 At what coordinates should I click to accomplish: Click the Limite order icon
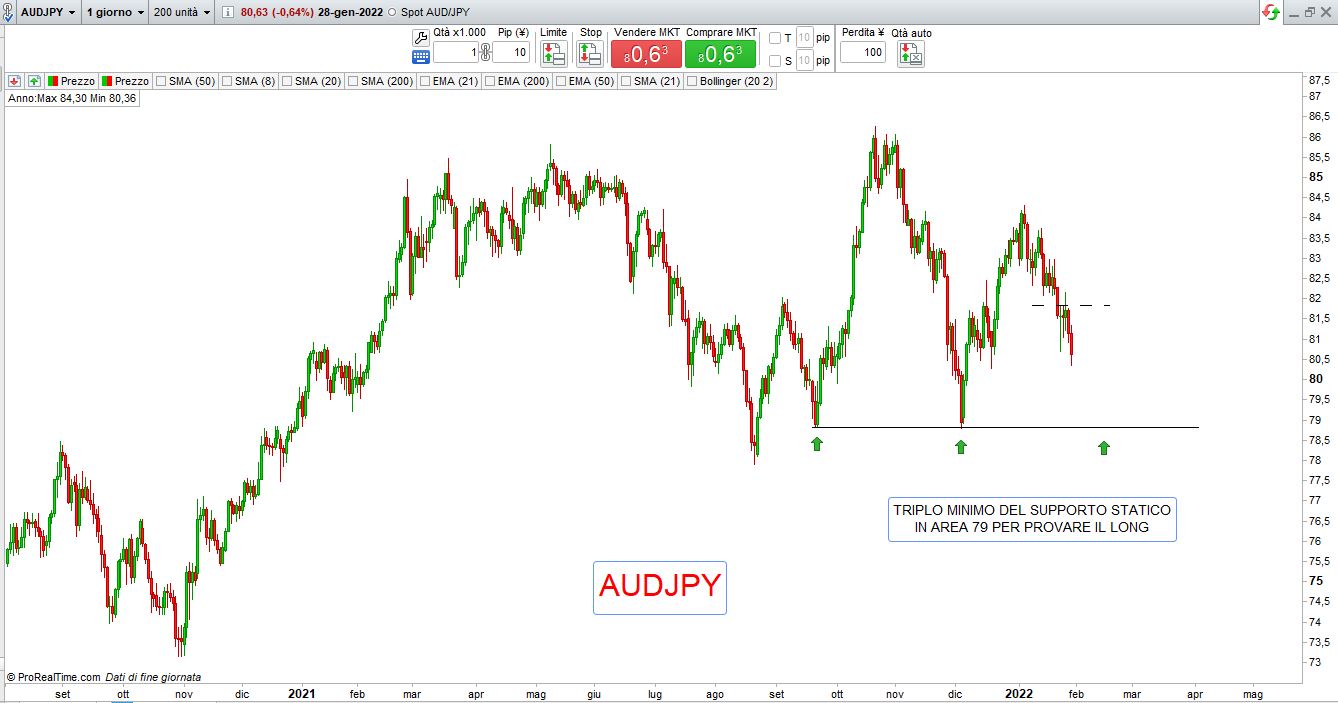[553, 54]
